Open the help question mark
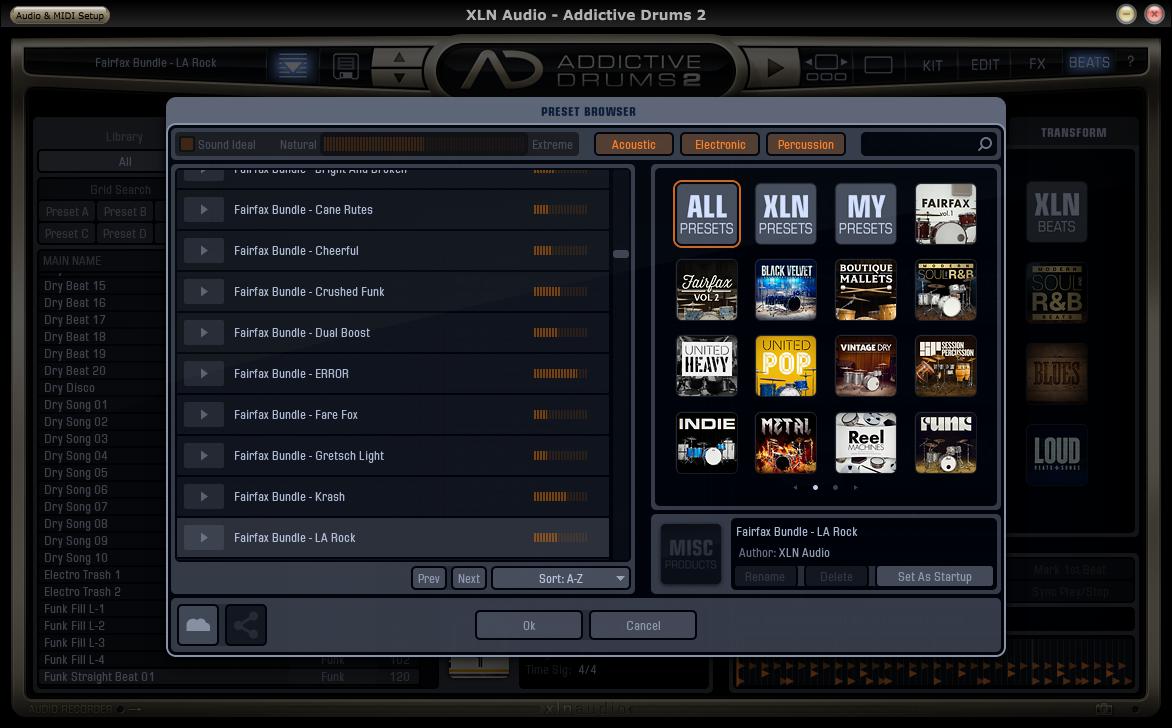Screen dimensions: 1172x728 tap(1130, 62)
